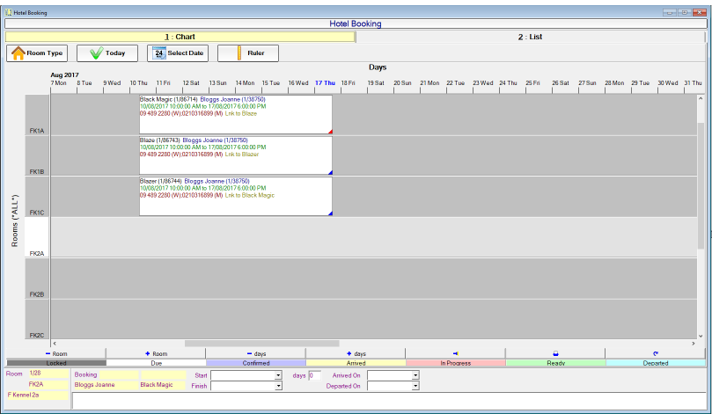The width and height of the screenshot is (714, 416).
Task: Click the 7 Mon date header
Action: point(59,83)
